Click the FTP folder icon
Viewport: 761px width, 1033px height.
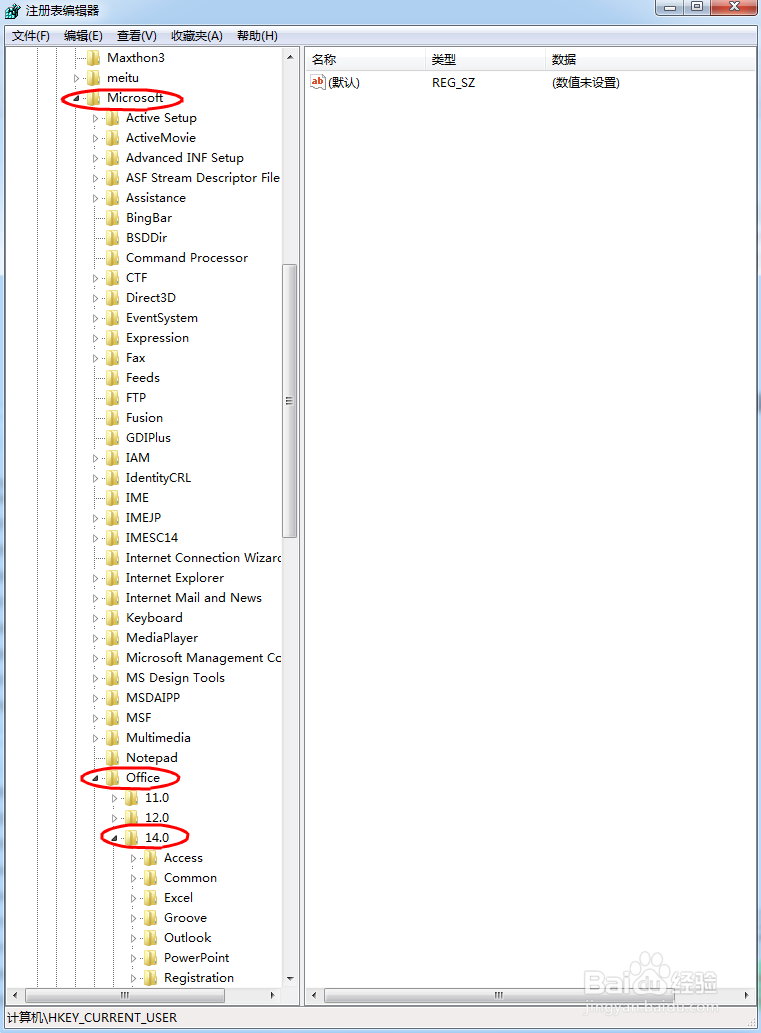(113, 398)
